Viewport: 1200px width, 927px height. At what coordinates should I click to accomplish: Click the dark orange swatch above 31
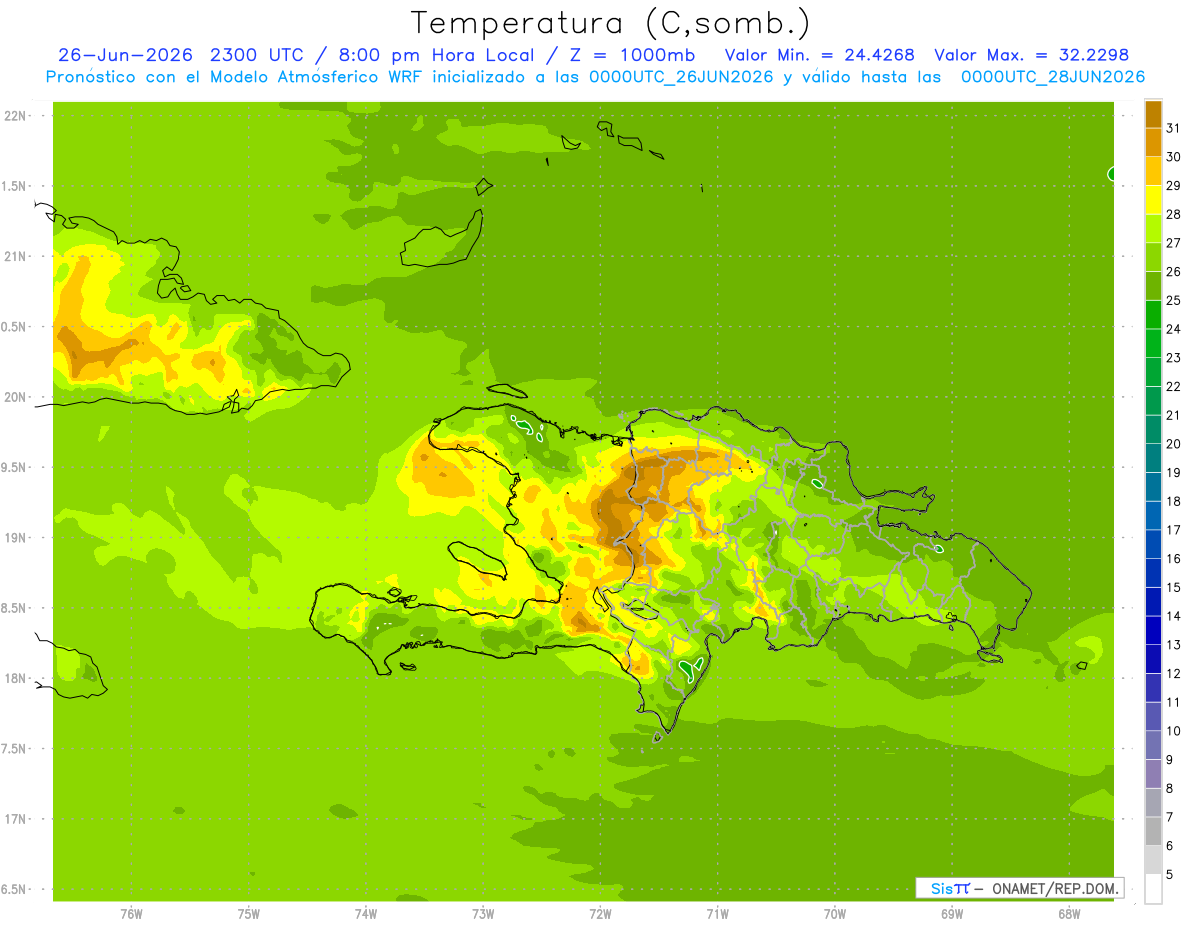1153,114
